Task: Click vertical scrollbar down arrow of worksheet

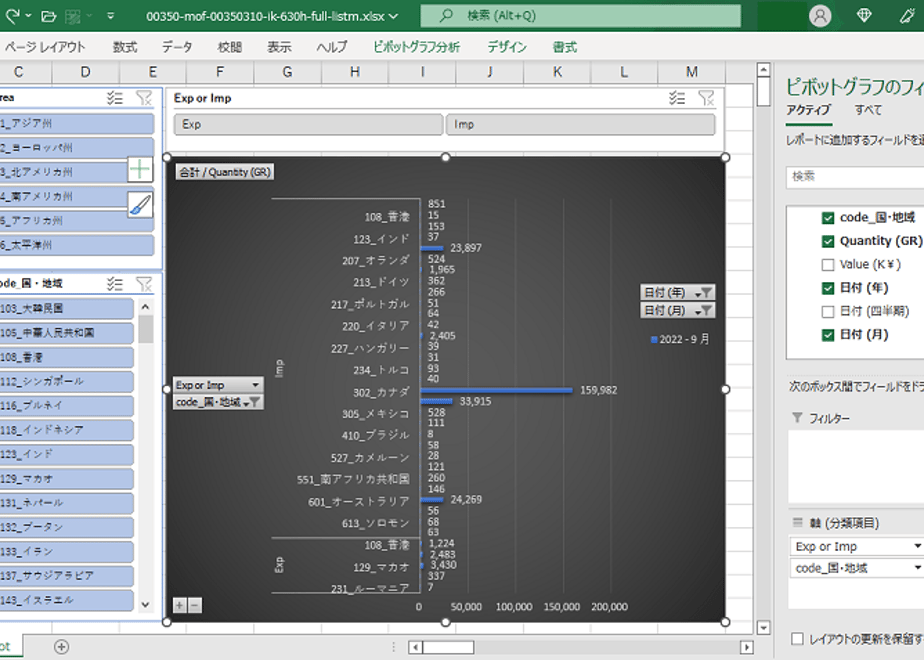Action: (764, 628)
